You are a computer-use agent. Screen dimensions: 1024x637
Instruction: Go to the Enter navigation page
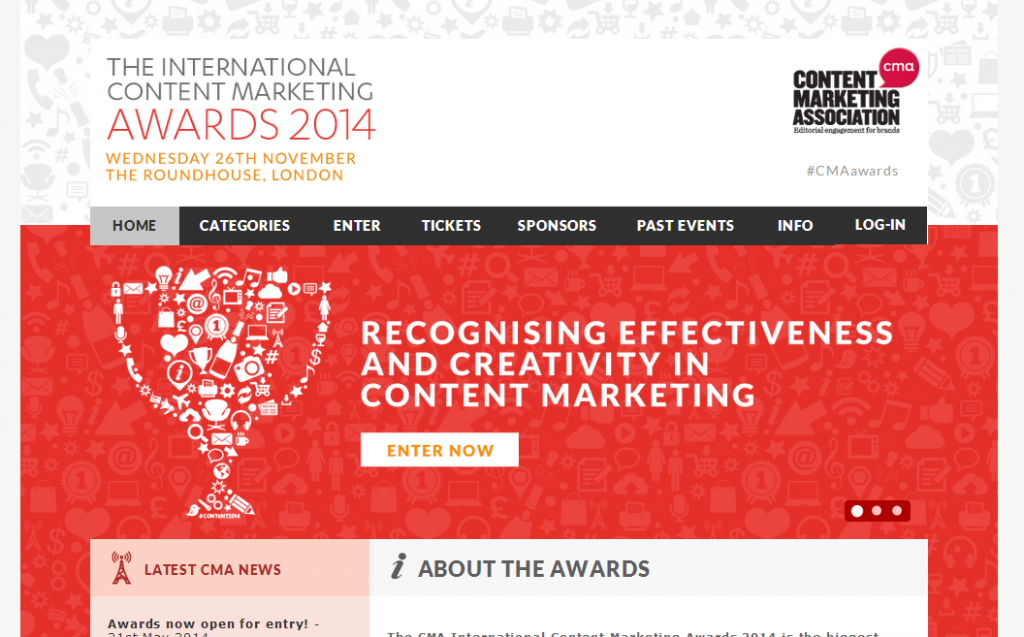click(x=357, y=226)
